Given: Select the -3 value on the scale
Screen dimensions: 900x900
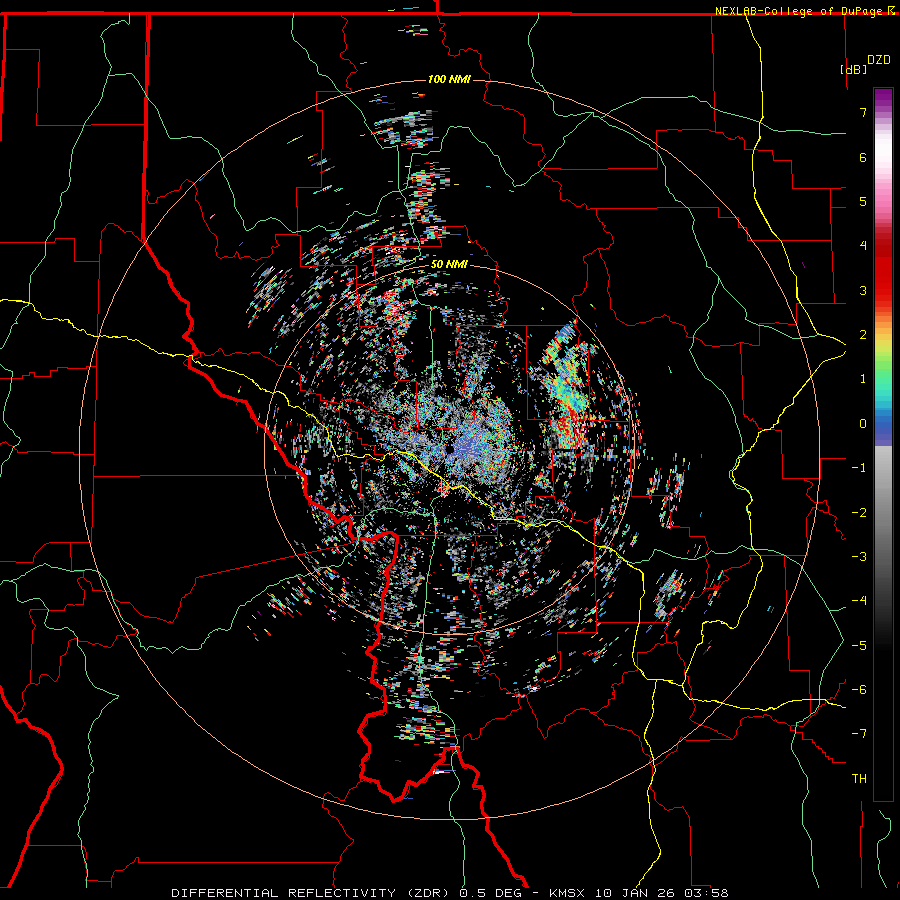Looking at the screenshot, I should pyautogui.click(x=859, y=556).
